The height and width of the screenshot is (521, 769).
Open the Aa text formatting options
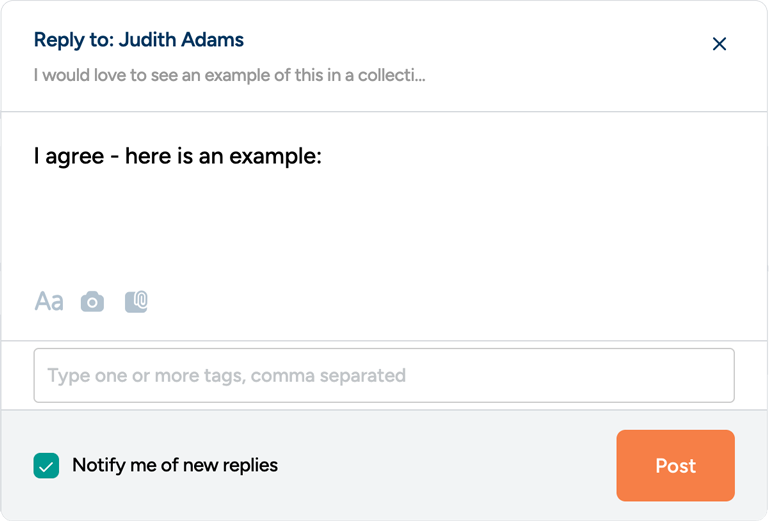49,301
